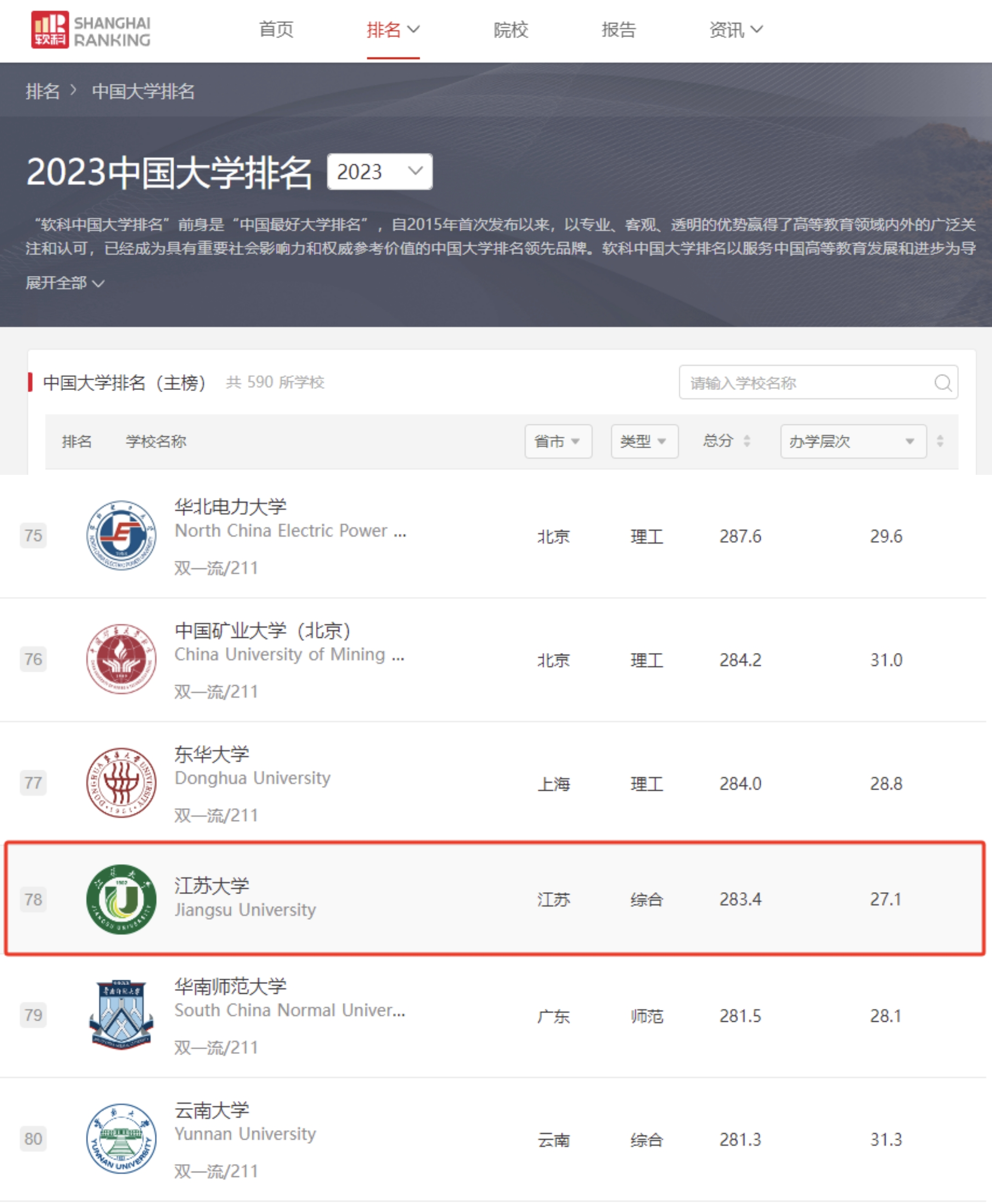Open the 类型 type filter
Viewport: 992px width, 1204px height.
tap(644, 441)
